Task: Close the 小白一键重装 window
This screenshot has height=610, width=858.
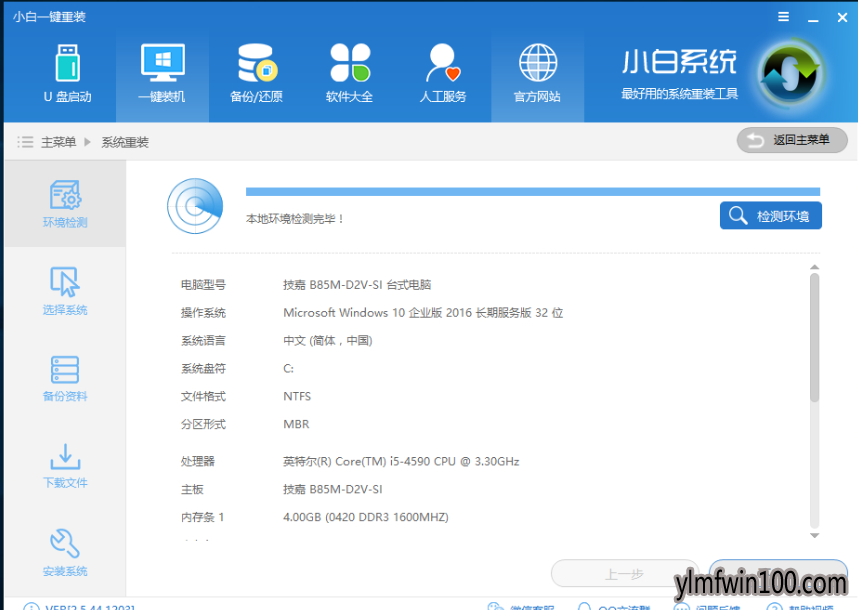Action: point(843,18)
